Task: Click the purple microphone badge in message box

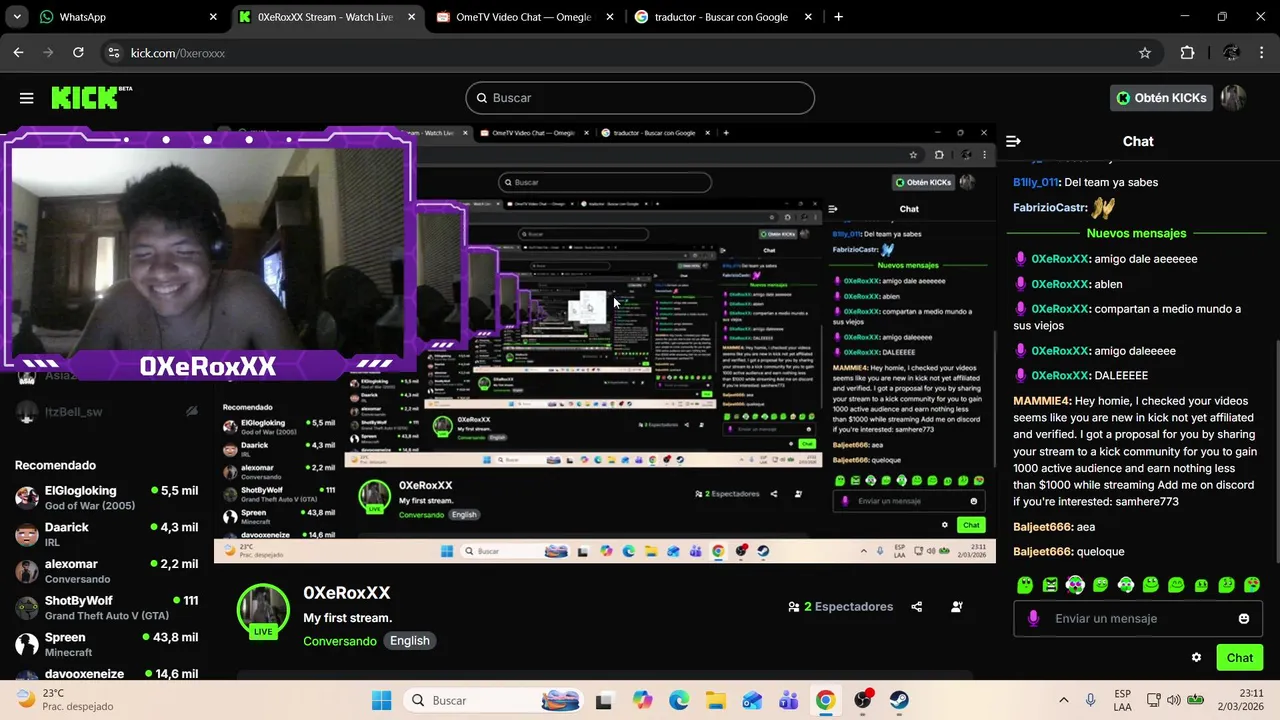Action: coord(1034,619)
